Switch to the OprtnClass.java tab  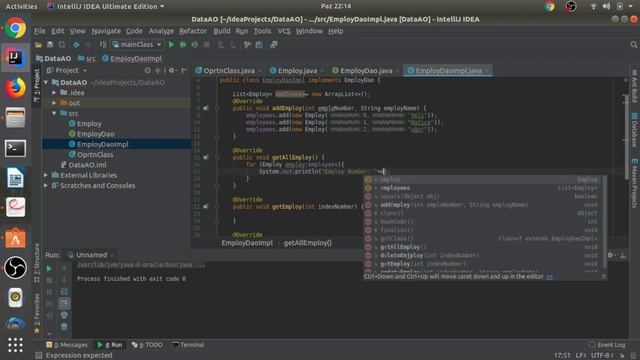(229, 71)
